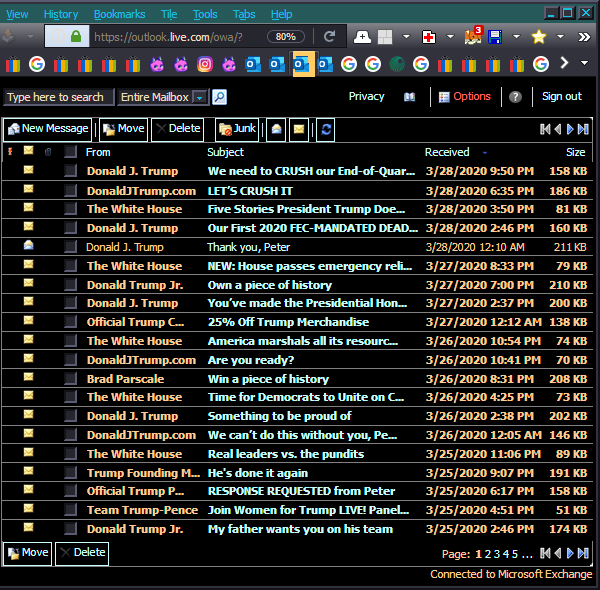This screenshot has height=590, width=600.
Task: Click the mailbox search magnifier icon
Action: tap(219, 97)
